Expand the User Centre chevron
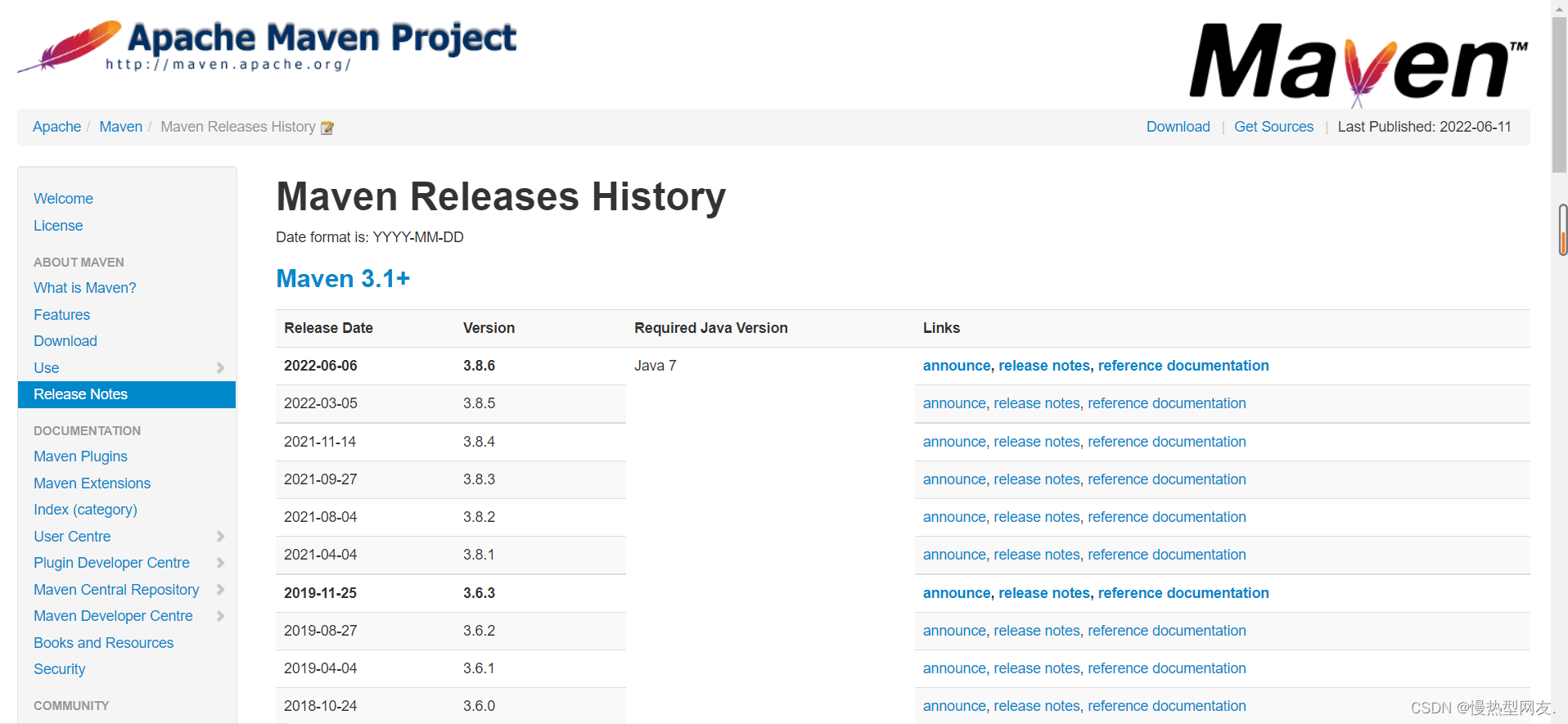The width and height of the screenshot is (1568, 724). click(220, 537)
